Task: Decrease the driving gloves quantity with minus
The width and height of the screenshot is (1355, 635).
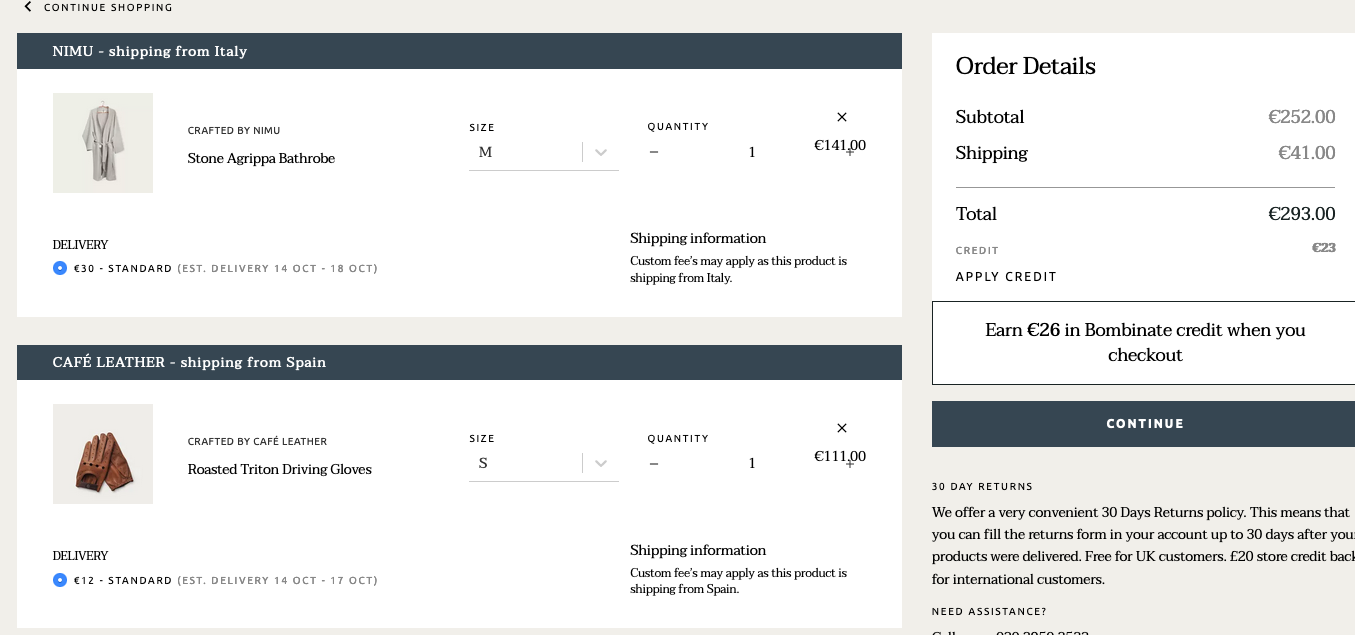Action: pyautogui.click(x=654, y=463)
